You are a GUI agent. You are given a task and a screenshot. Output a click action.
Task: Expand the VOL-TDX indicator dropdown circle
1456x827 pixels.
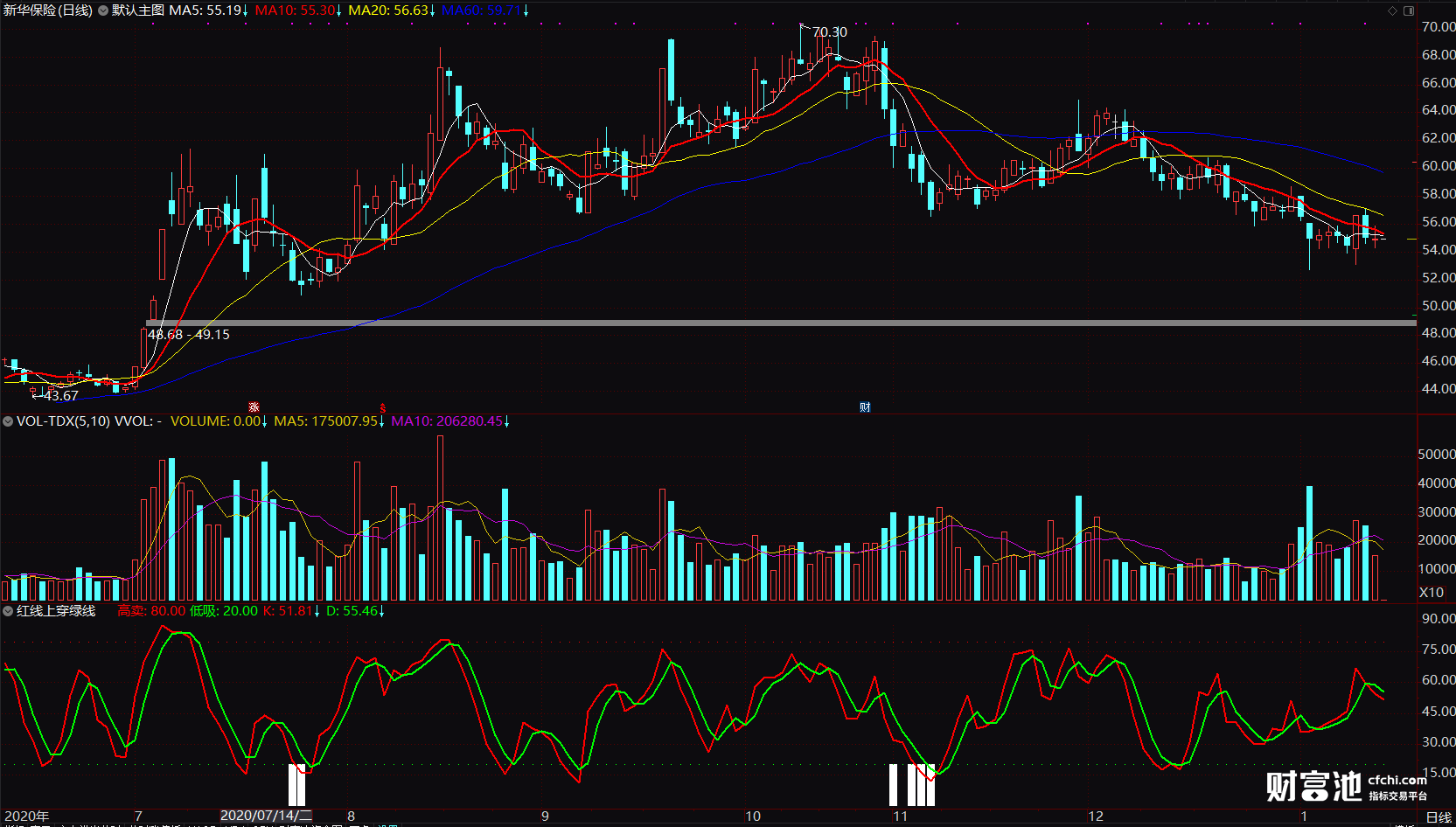tap(8, 421)
